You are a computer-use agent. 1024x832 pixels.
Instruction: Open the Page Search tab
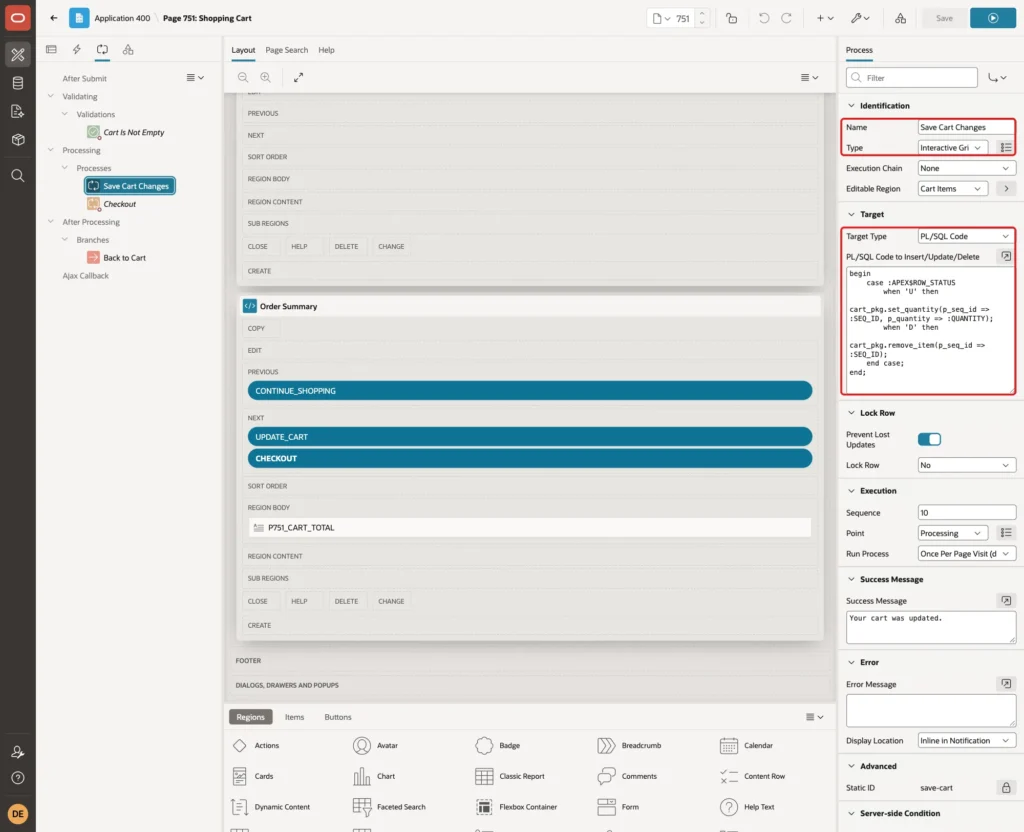coord(287,50)
